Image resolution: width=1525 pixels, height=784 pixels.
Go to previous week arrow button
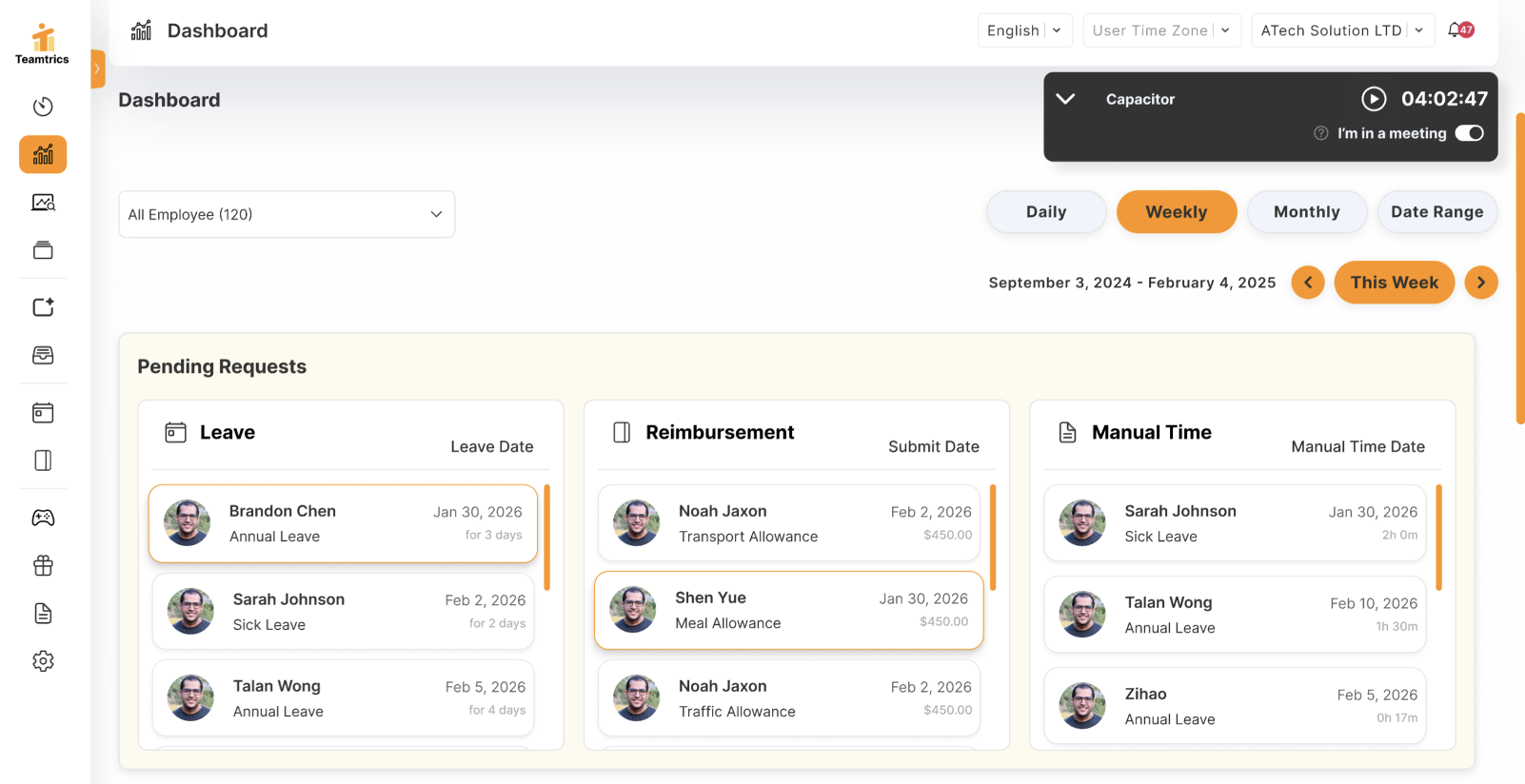pos(1308,283)
